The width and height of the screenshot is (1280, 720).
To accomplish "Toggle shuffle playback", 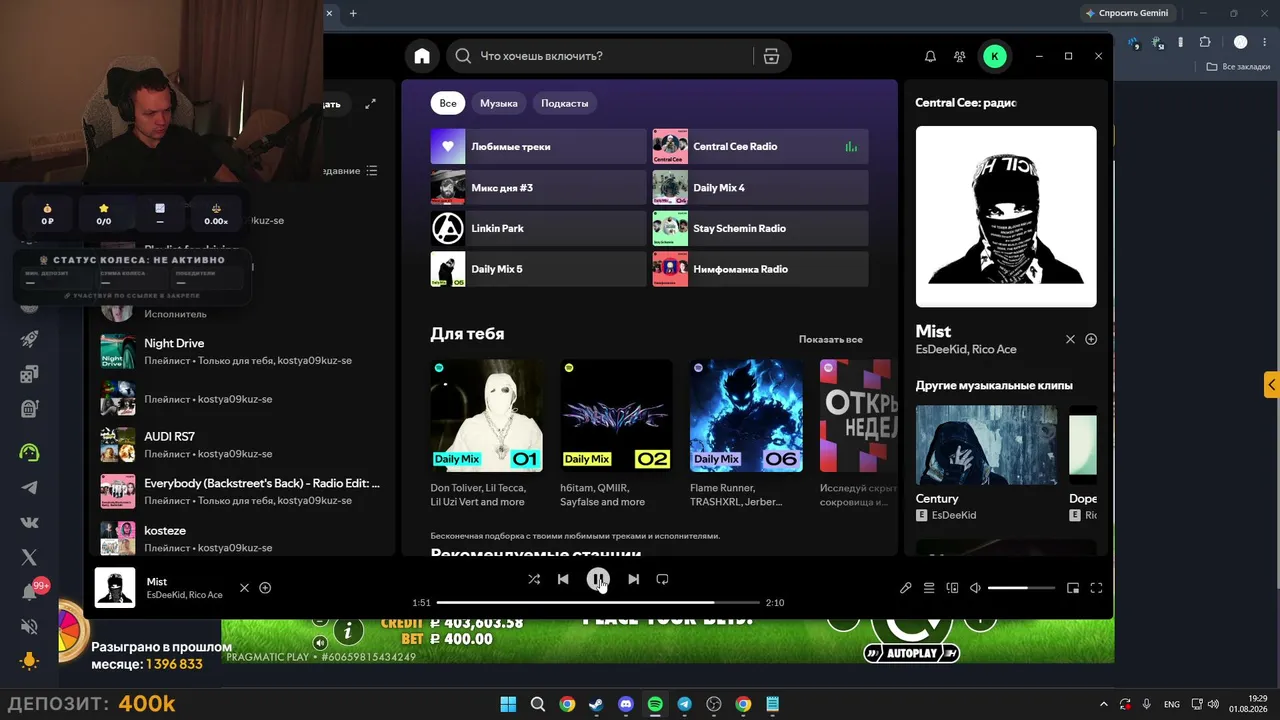I will [534, 579].
